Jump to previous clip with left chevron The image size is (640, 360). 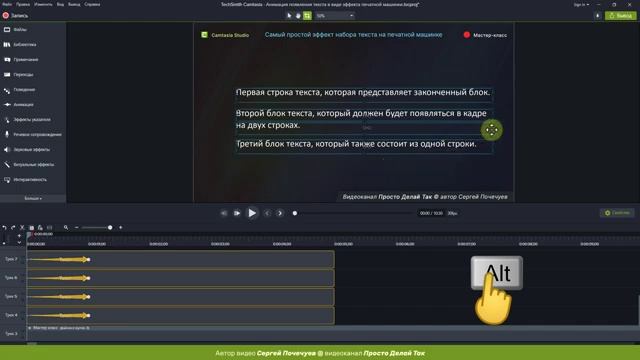[267, 213]
